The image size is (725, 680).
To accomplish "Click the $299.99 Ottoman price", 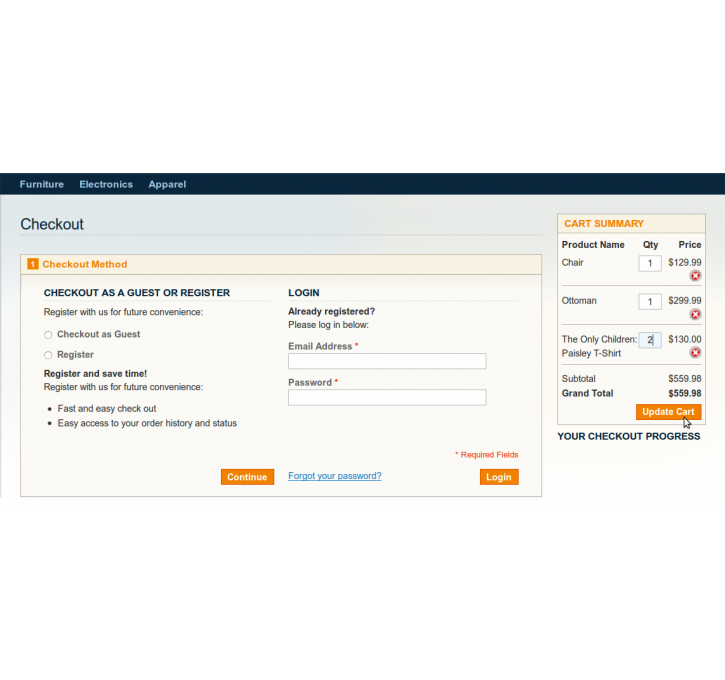I will pos(685,300).
